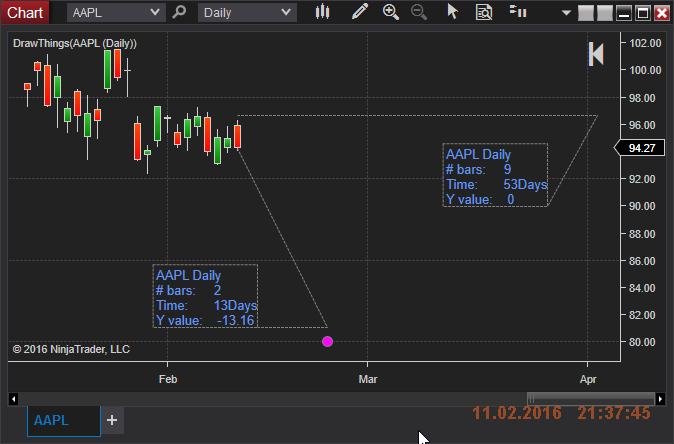Click the second gray link button
The height and width of the screenshot is (444, 674).
click(x=605, y=13)
